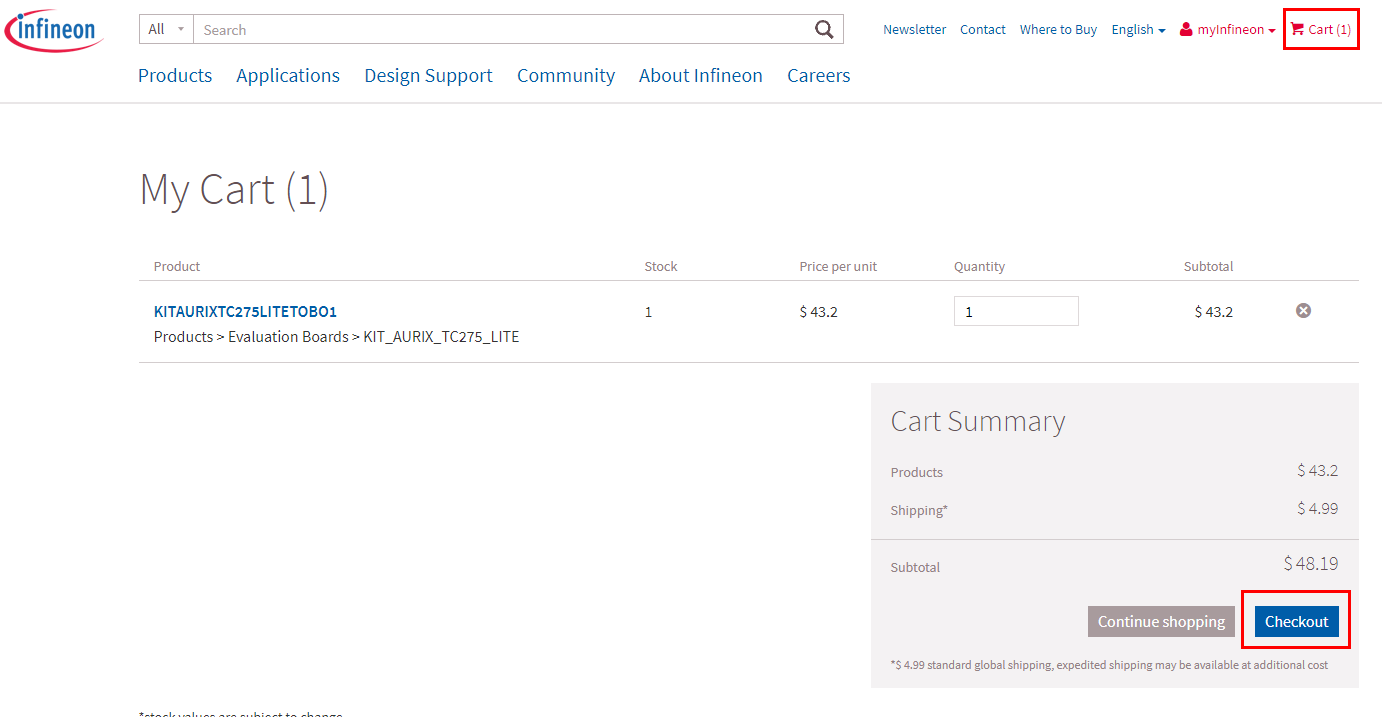Click the Product column header
1382x717 pixels.
pos(177,267)
